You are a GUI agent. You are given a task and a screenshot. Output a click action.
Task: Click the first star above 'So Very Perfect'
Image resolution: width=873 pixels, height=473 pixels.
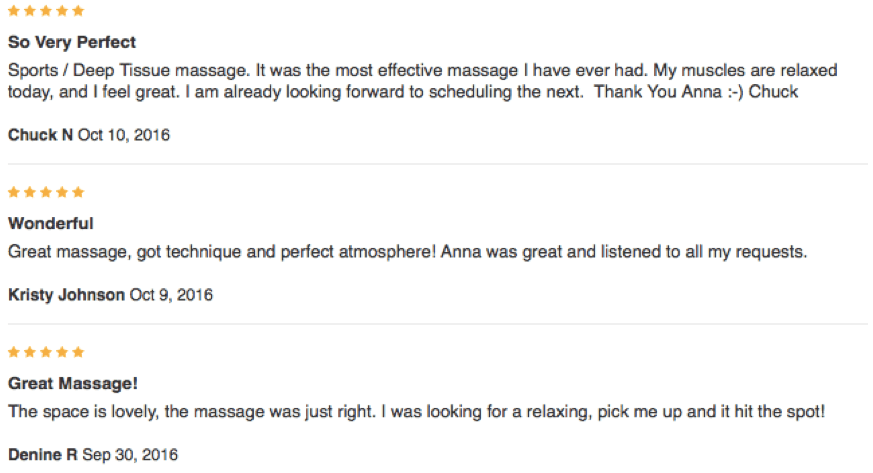coord(14,12)
